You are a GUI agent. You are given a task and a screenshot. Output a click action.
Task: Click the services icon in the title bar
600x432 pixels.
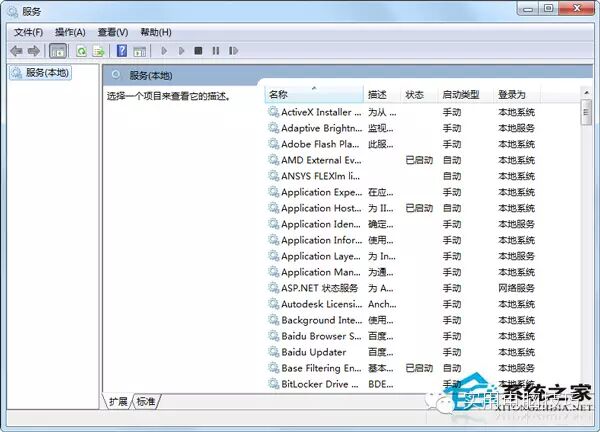point(13,12)
